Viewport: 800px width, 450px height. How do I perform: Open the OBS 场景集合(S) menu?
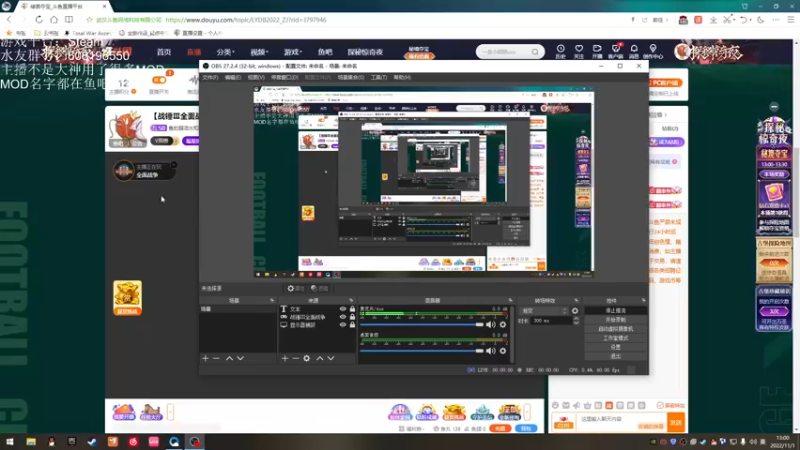click(351, 78)
